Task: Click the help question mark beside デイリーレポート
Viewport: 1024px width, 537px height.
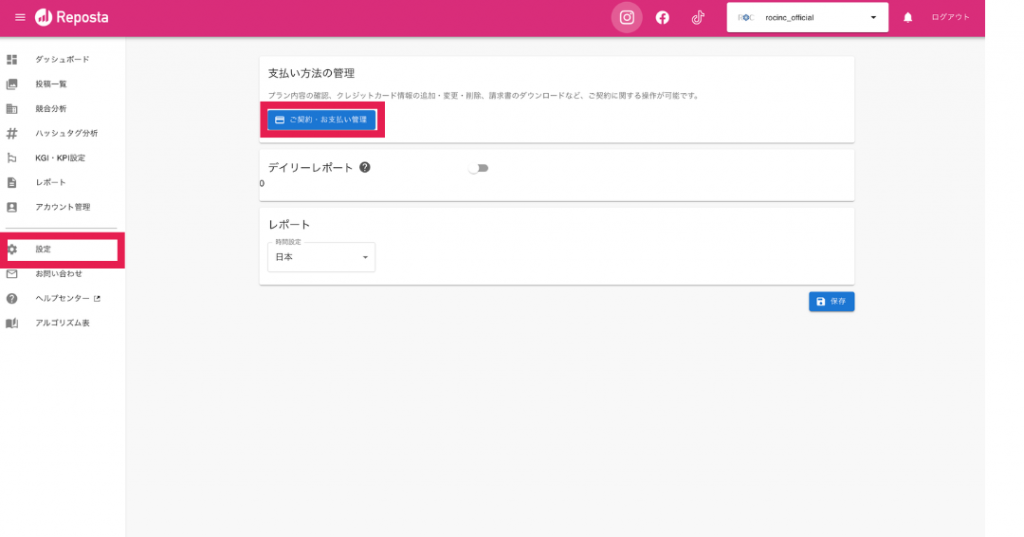Action: point(365,167)
